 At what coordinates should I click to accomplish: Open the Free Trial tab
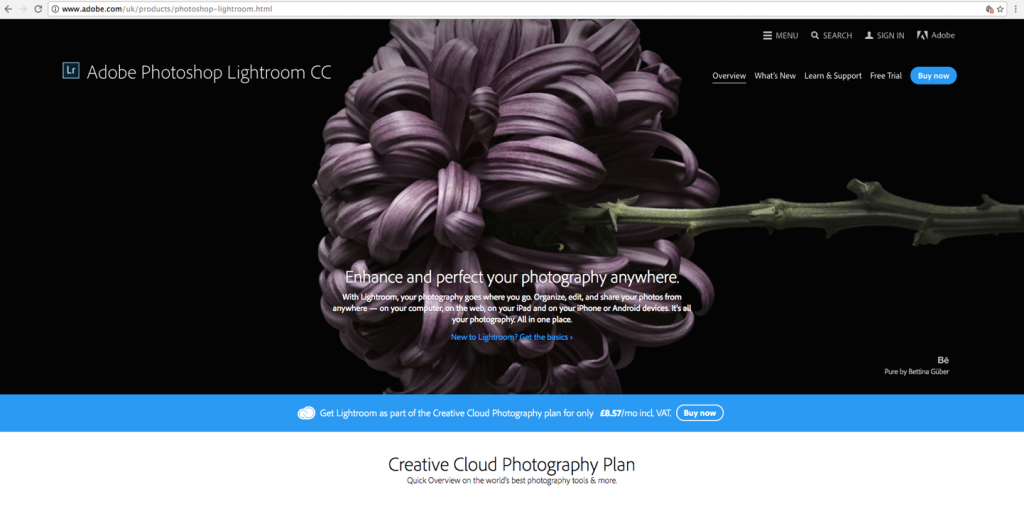coord(886,76)
